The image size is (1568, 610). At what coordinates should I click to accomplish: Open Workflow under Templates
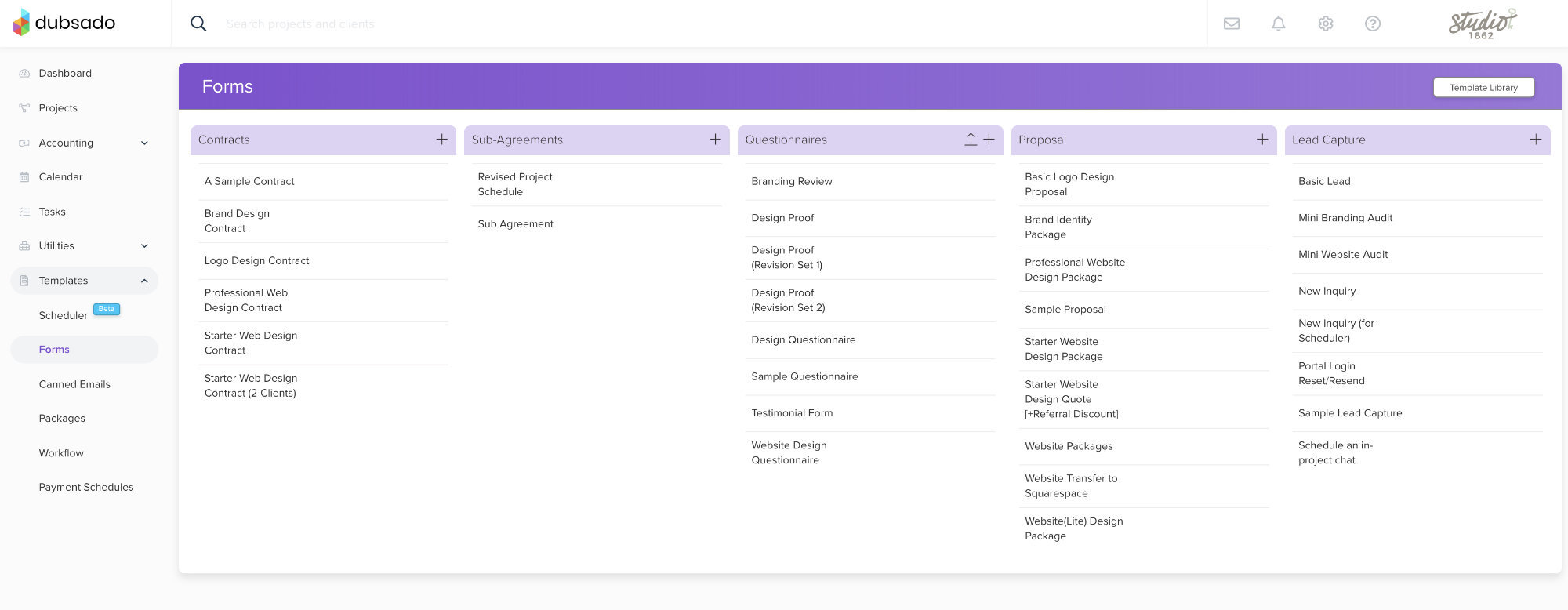[x=61, y=453]
